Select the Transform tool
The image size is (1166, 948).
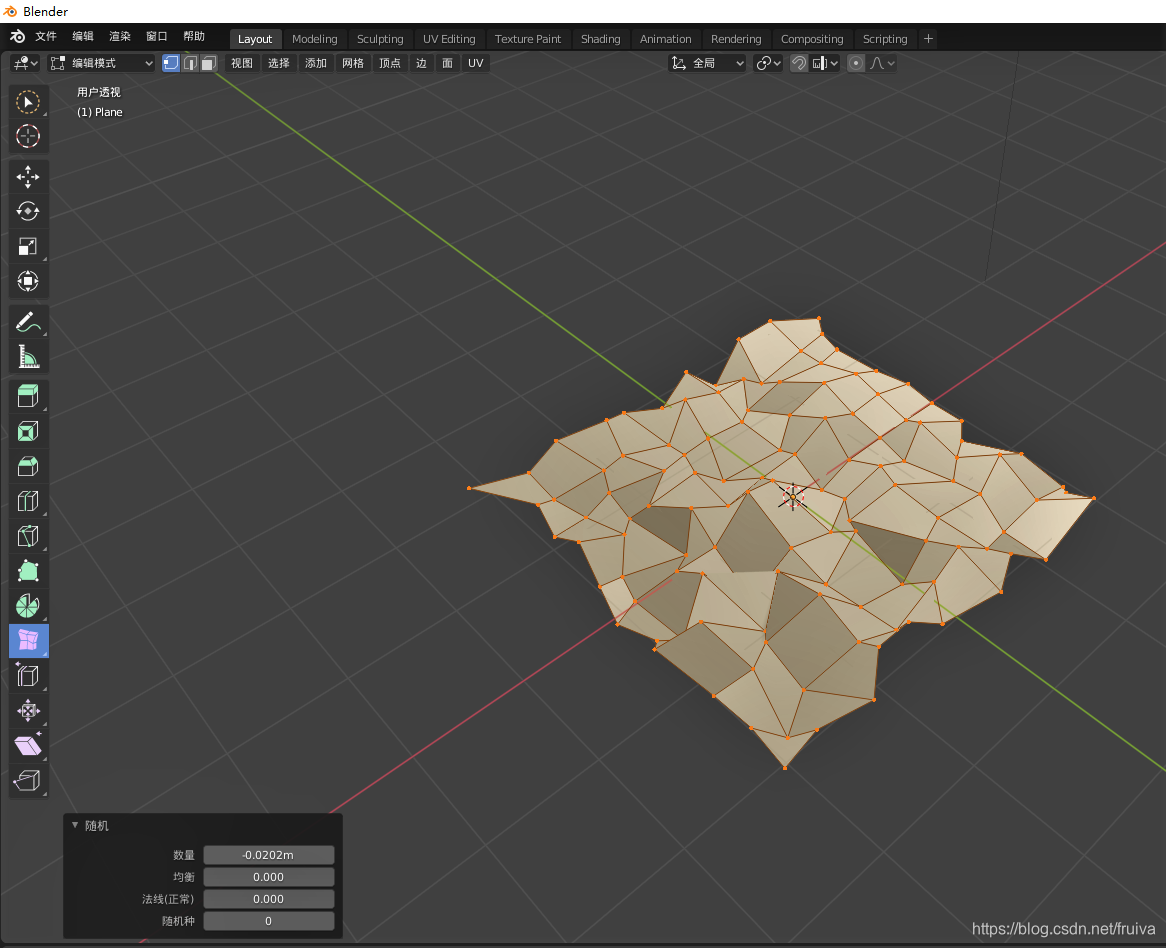pos(28,281)
